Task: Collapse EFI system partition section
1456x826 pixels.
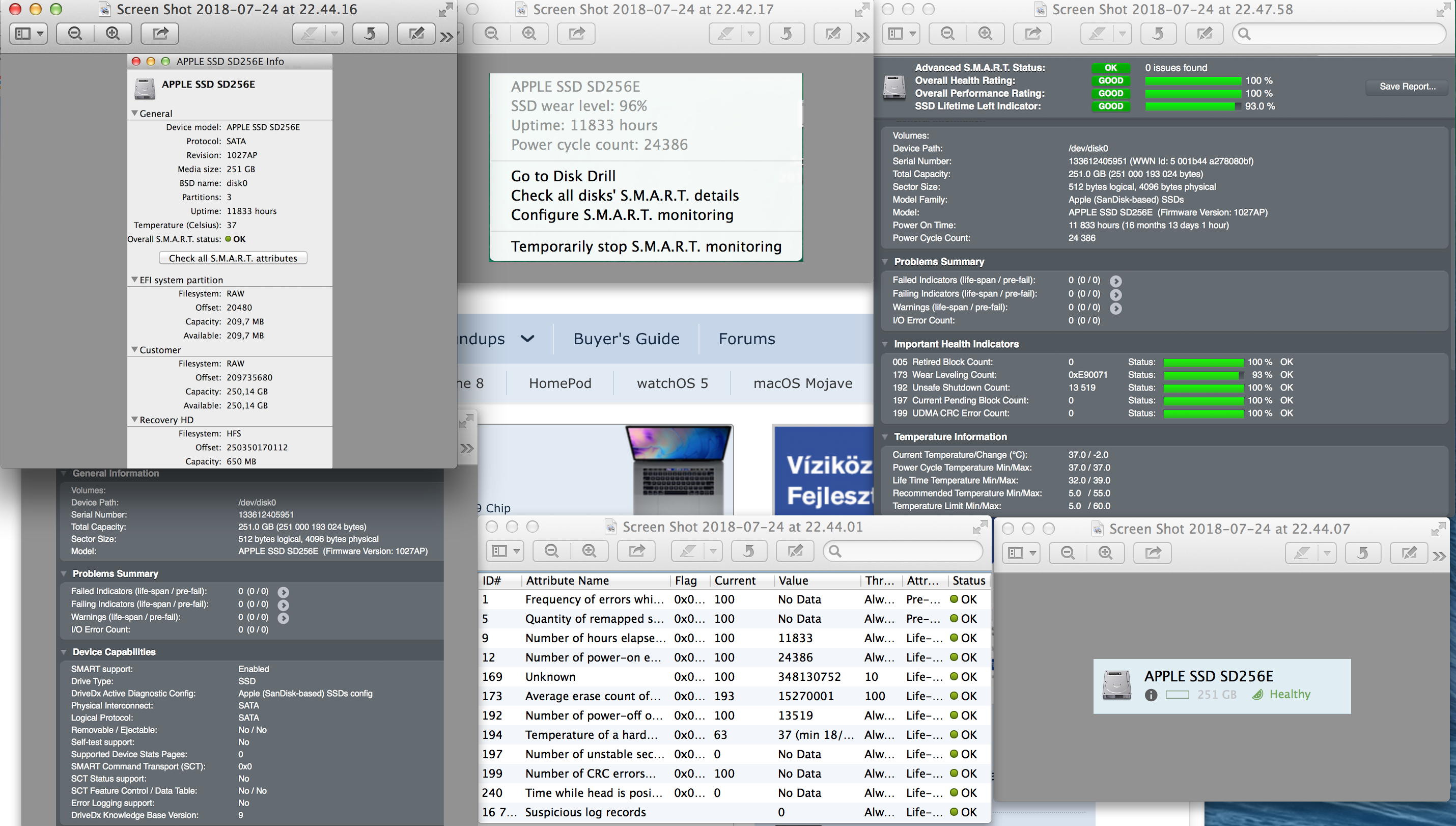Action: click(134, 280)
